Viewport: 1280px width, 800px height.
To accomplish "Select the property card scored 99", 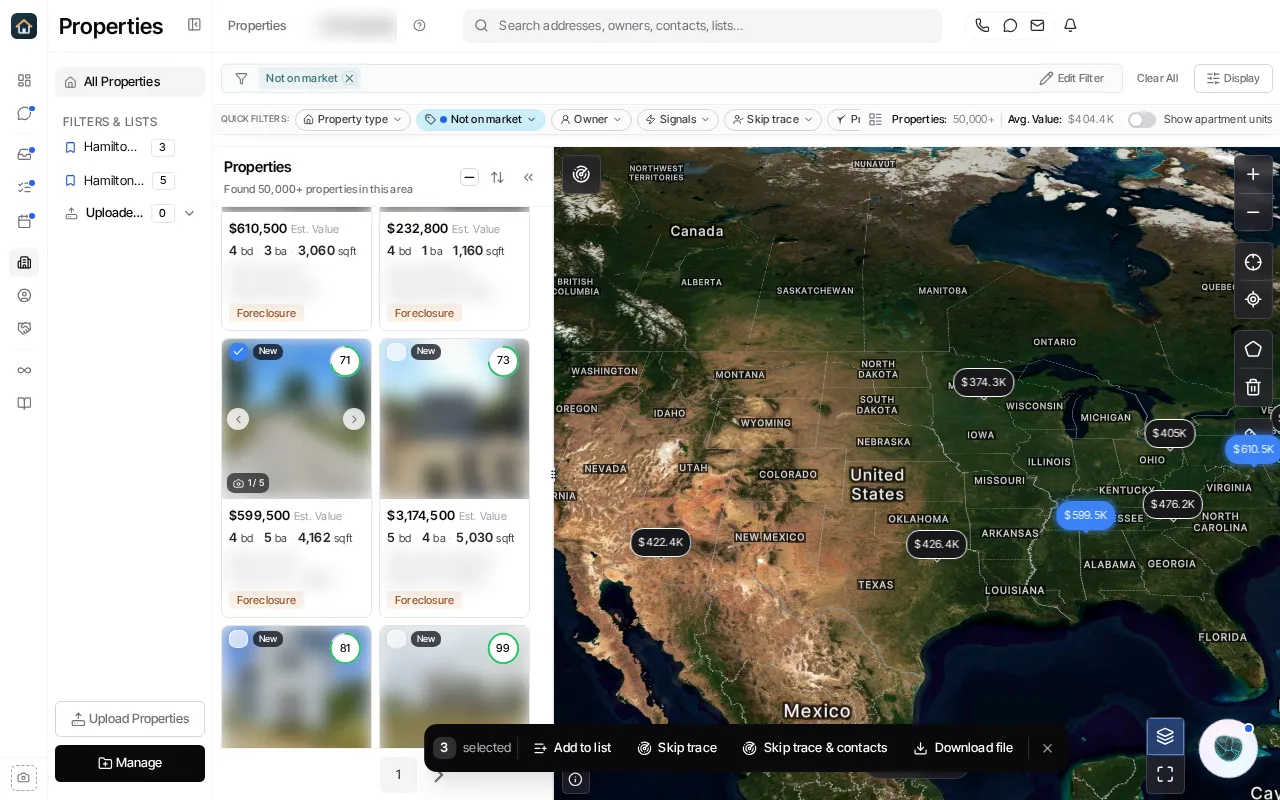I will pyautogui.click(x=396, y=638).
